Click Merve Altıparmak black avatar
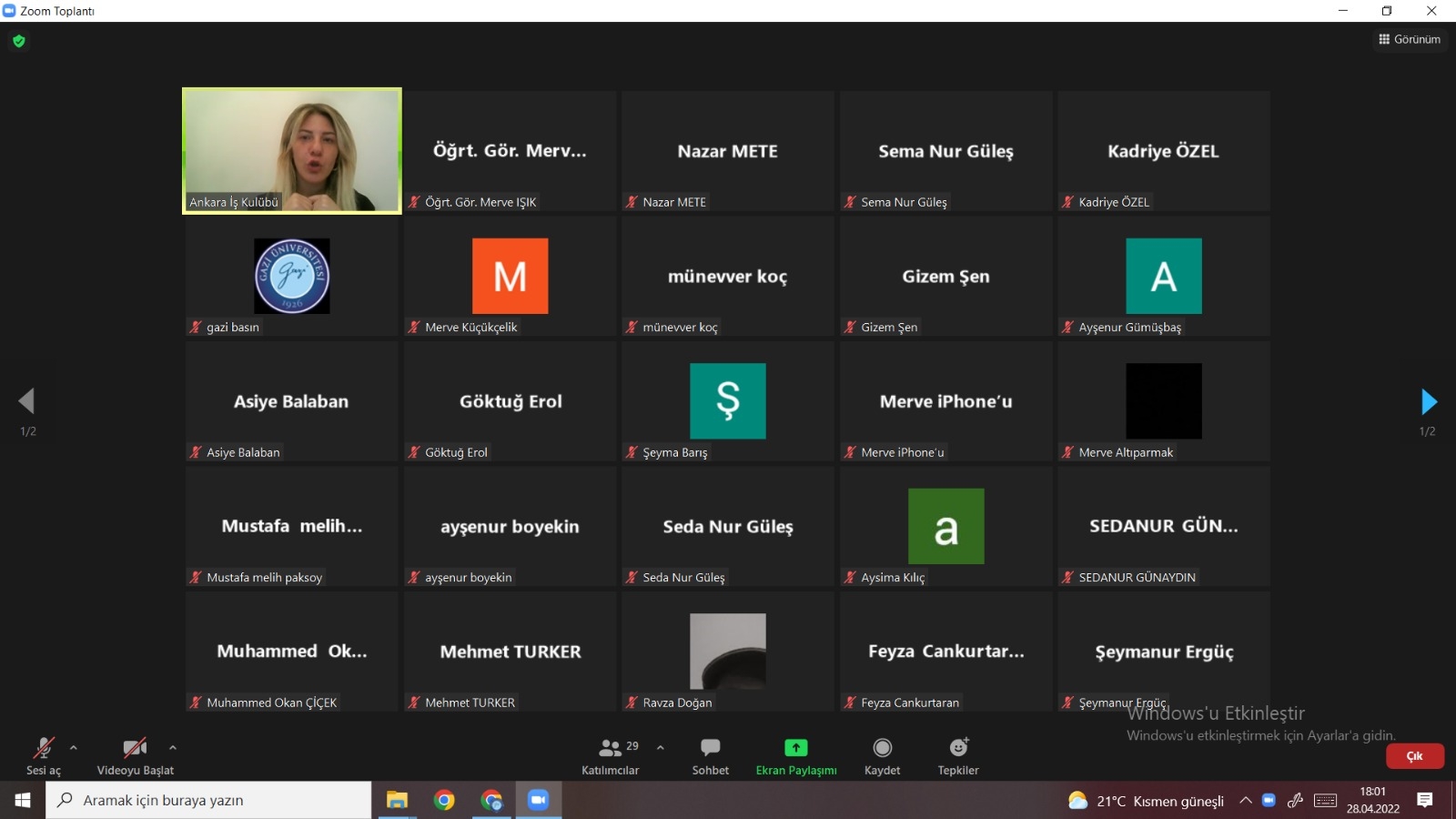Image resolution: width=1456 pixels, height=819 pixels. [x=1164, y=401]
